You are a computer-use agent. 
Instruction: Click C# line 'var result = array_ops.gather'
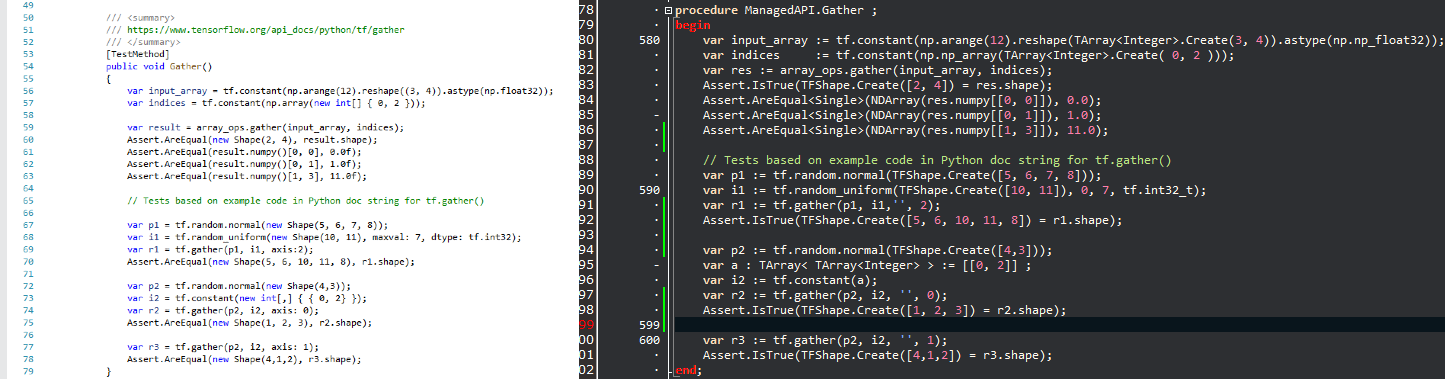coord(265,128)
